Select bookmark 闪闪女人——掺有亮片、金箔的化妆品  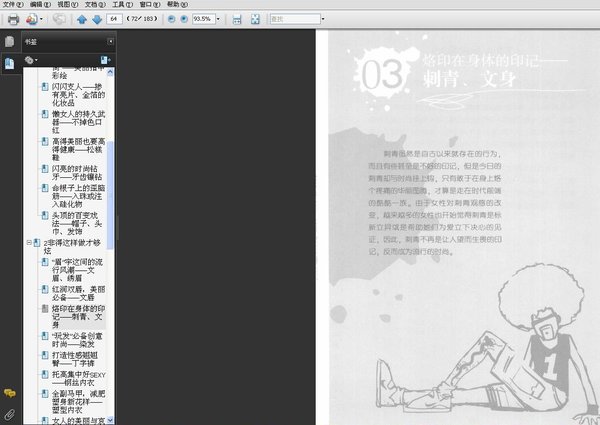tap(78, 95)
